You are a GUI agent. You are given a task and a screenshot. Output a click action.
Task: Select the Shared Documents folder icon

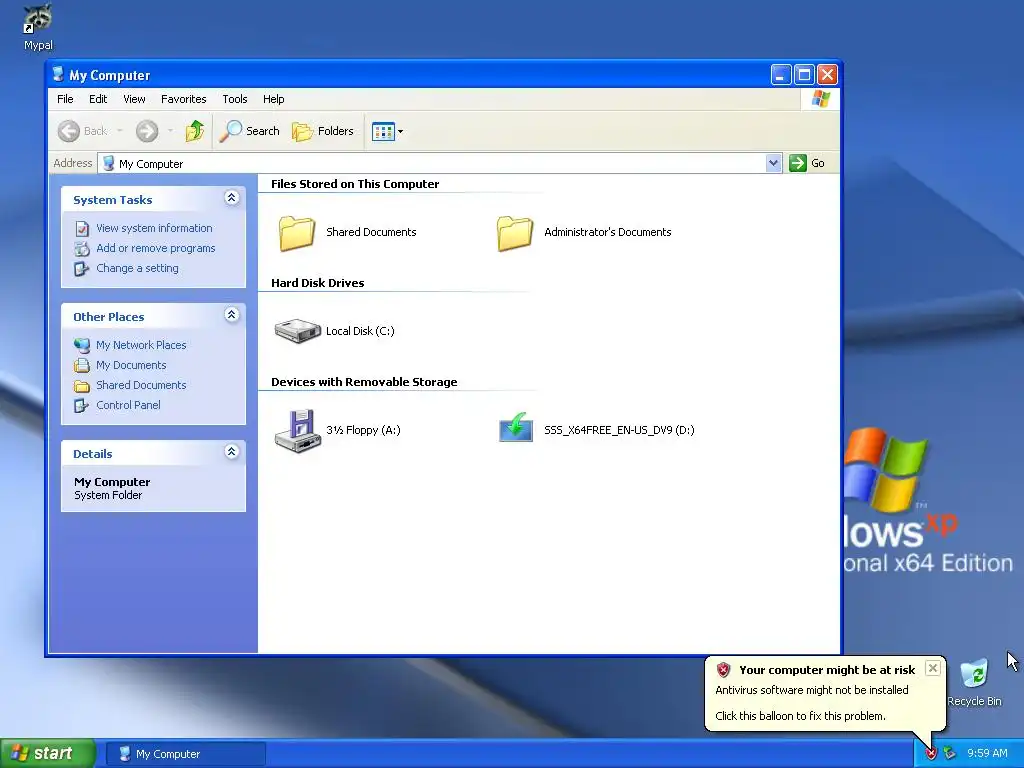point(297,233)
